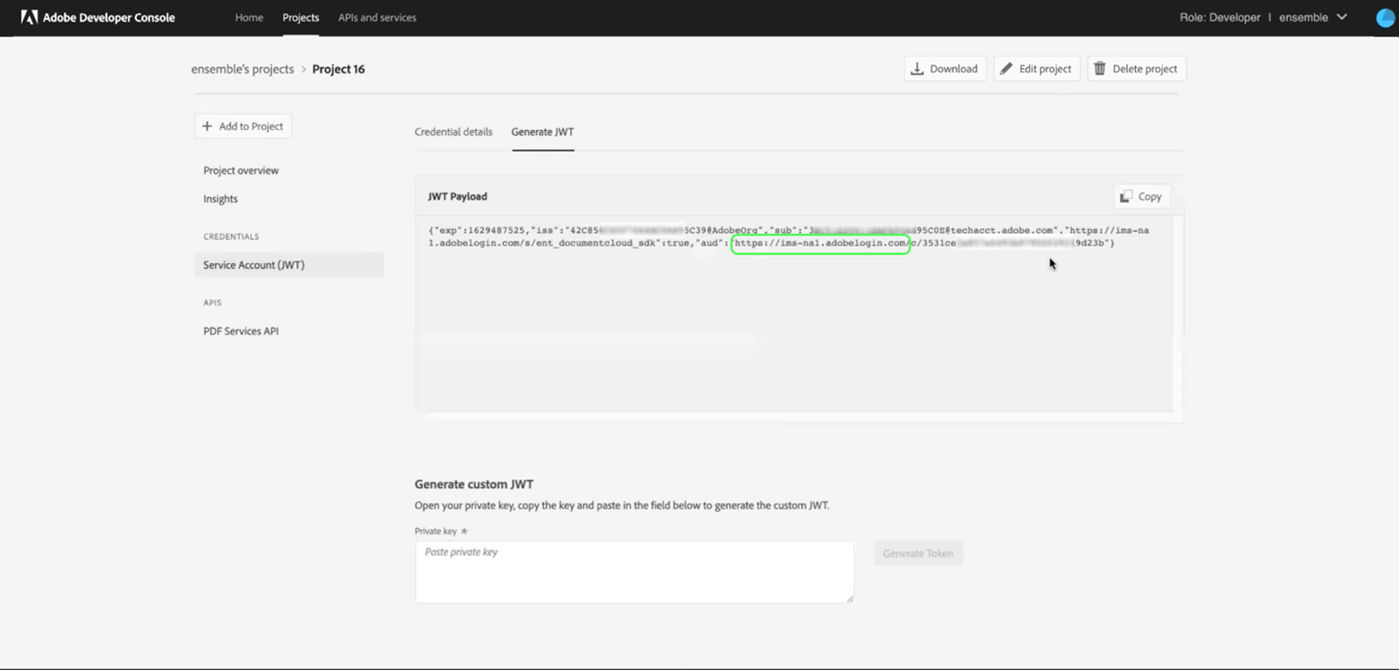Click the Download icon
This screenshot has width=1399, height=670.
(917, 69)
